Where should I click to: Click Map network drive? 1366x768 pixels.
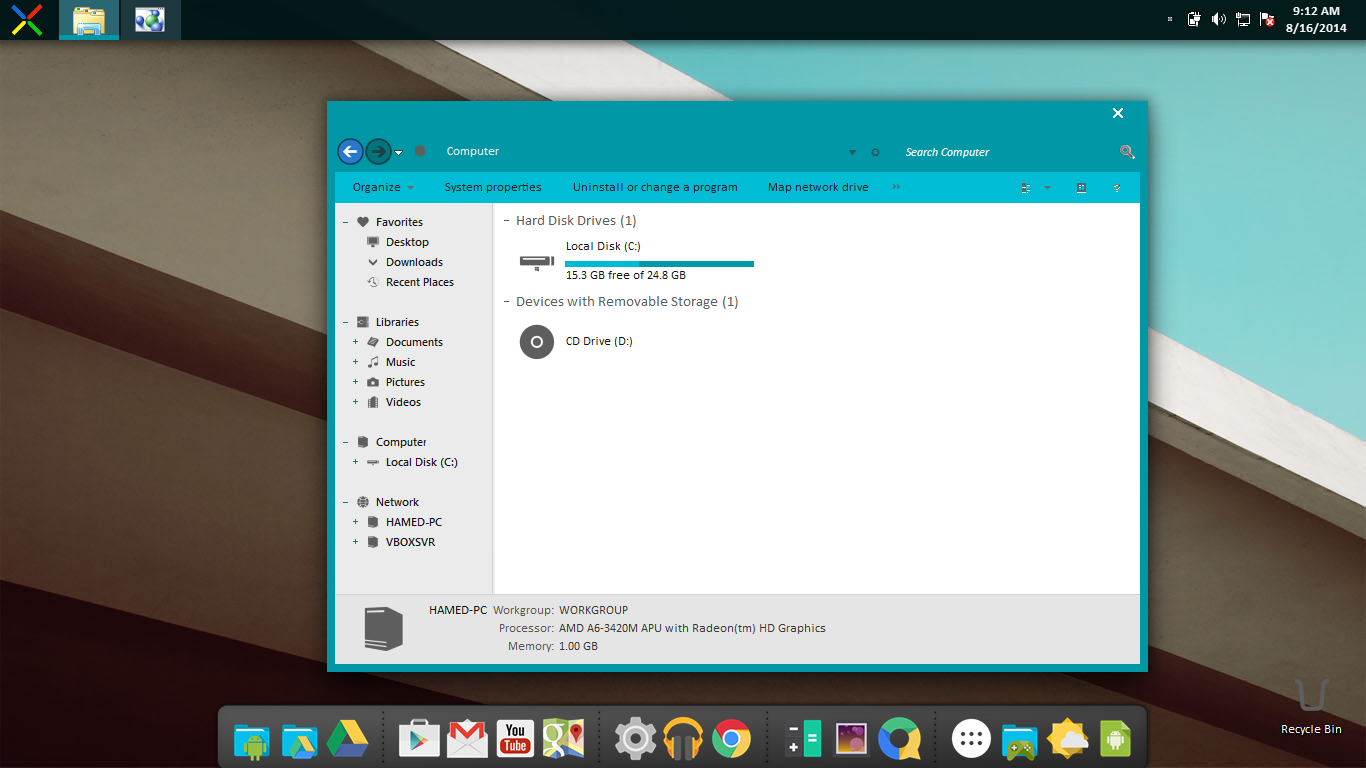(818, 188)
